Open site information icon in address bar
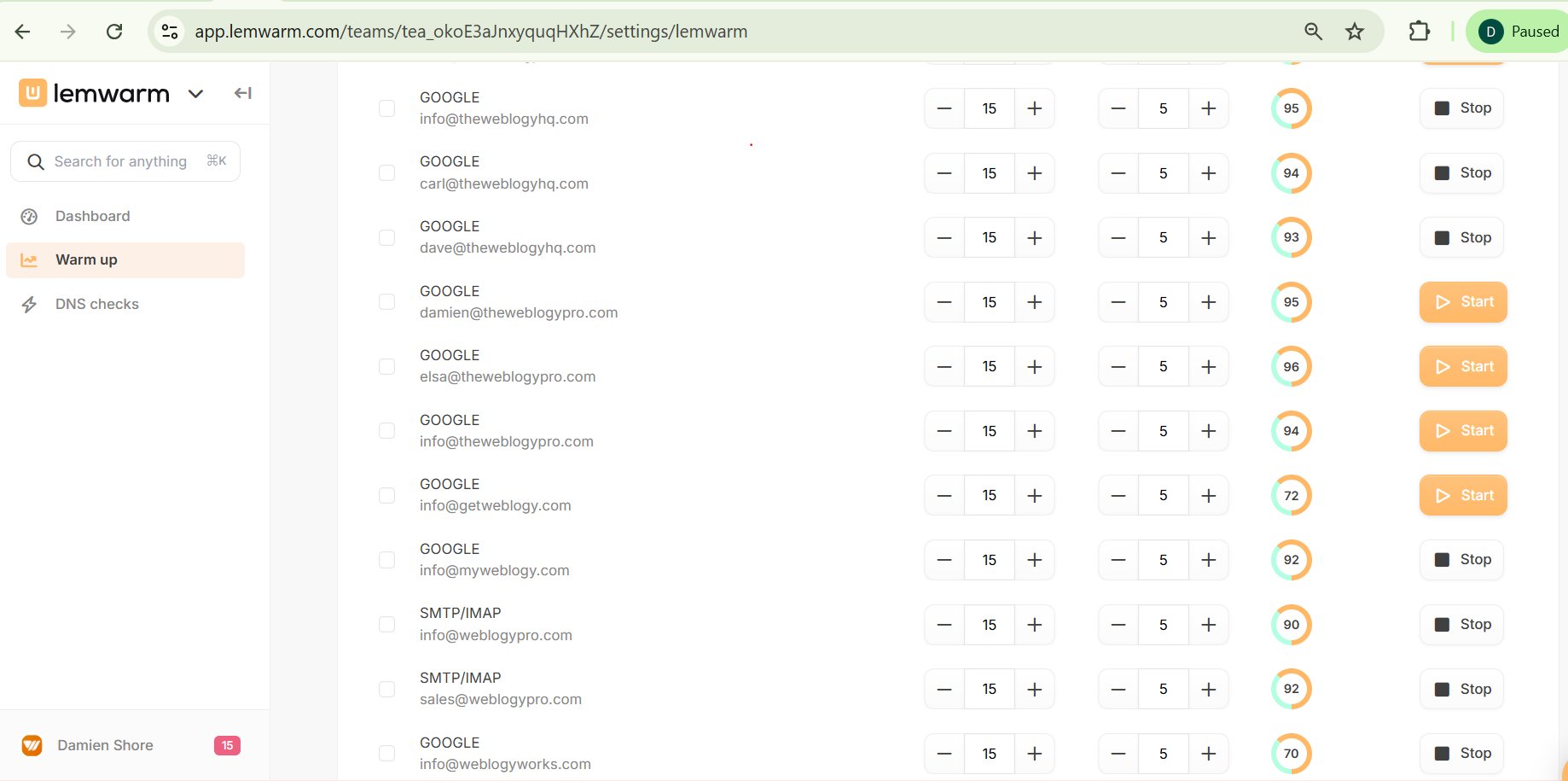 tap(170, 32)
